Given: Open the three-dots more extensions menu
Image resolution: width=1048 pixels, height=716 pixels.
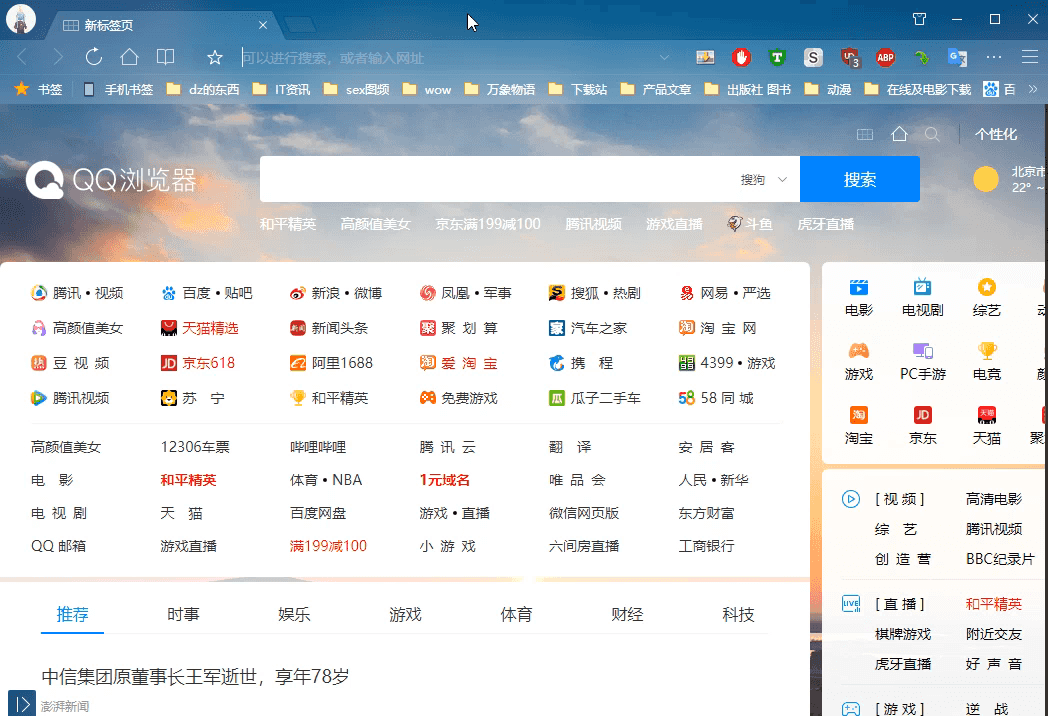Looking at the screenshot, I should coord(994,57).
